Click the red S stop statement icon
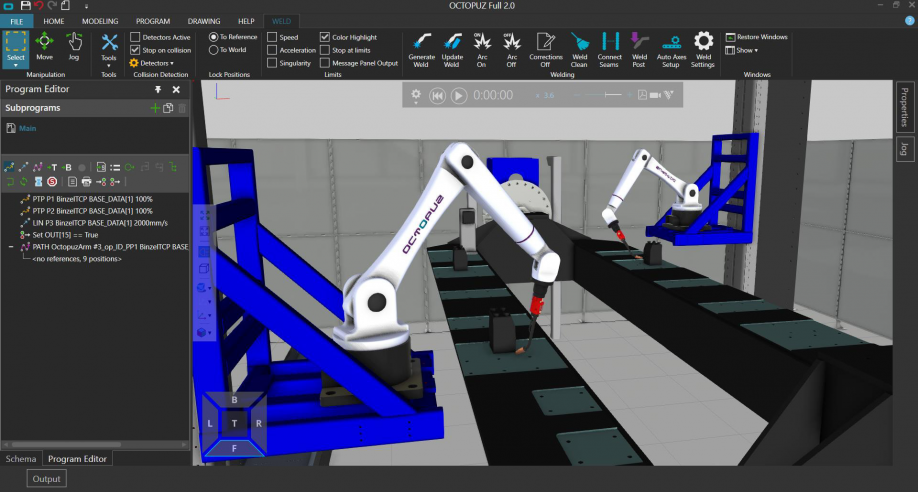The height and width of the screenshot is (492, 918). [52, 182]
